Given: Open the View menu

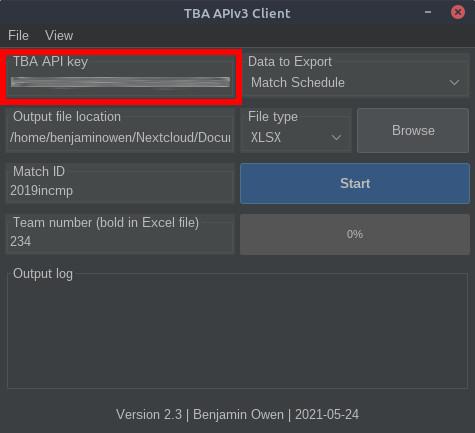Looking at the screenshot, I should [x=59, y=35].
